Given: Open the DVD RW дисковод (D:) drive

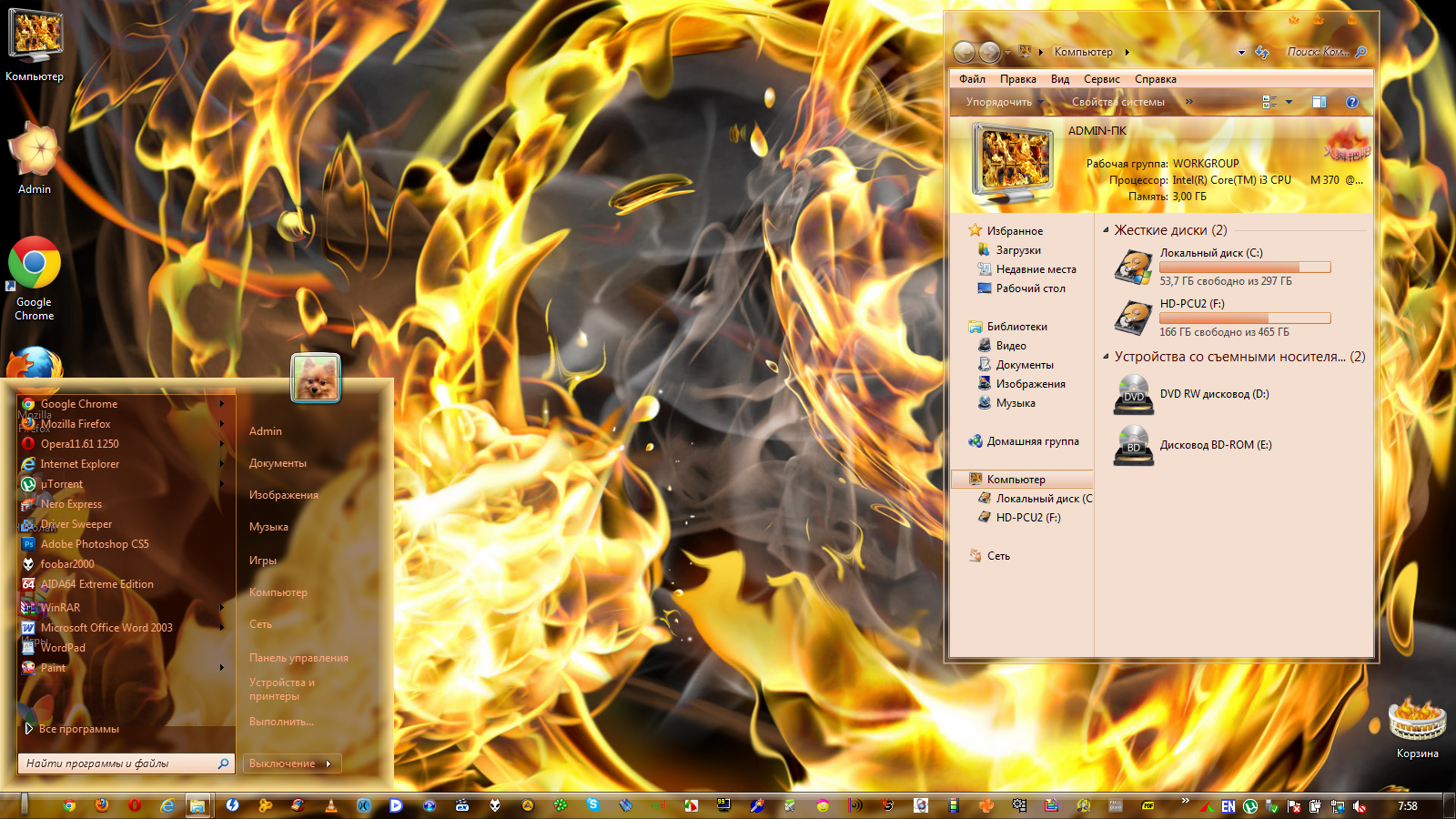Looking at the screenshot, I should point(1214,394).
